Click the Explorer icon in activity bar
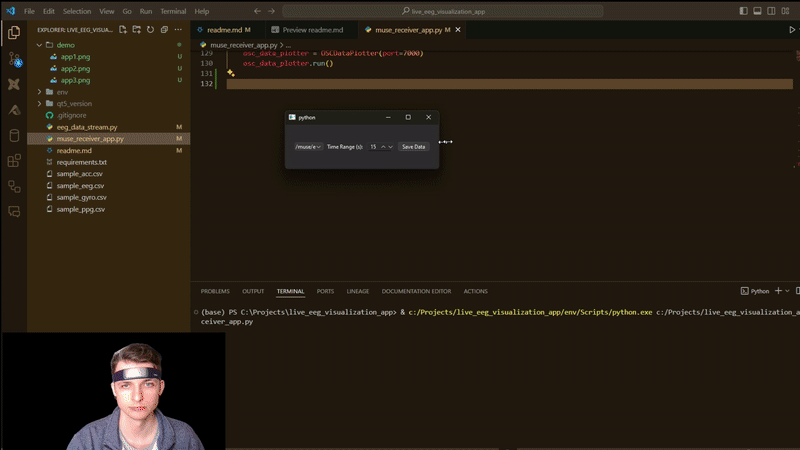800x450 pixels. (x=14, y=32)
